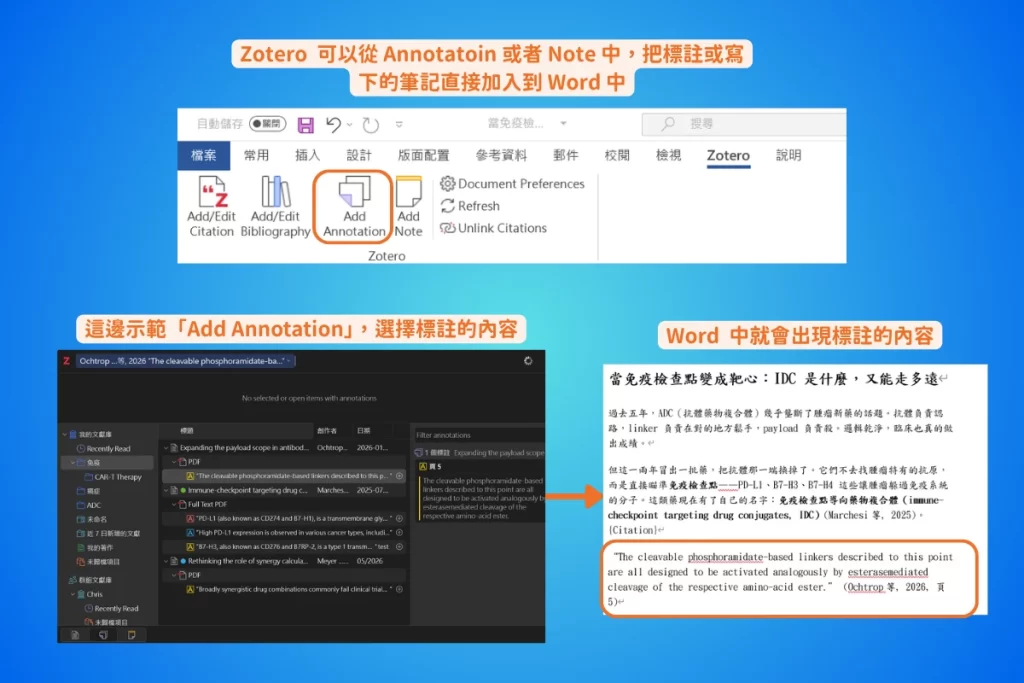Switch to the 插入 ribbon tab
Screen dimensions: 1024x683
click(308, 155)
